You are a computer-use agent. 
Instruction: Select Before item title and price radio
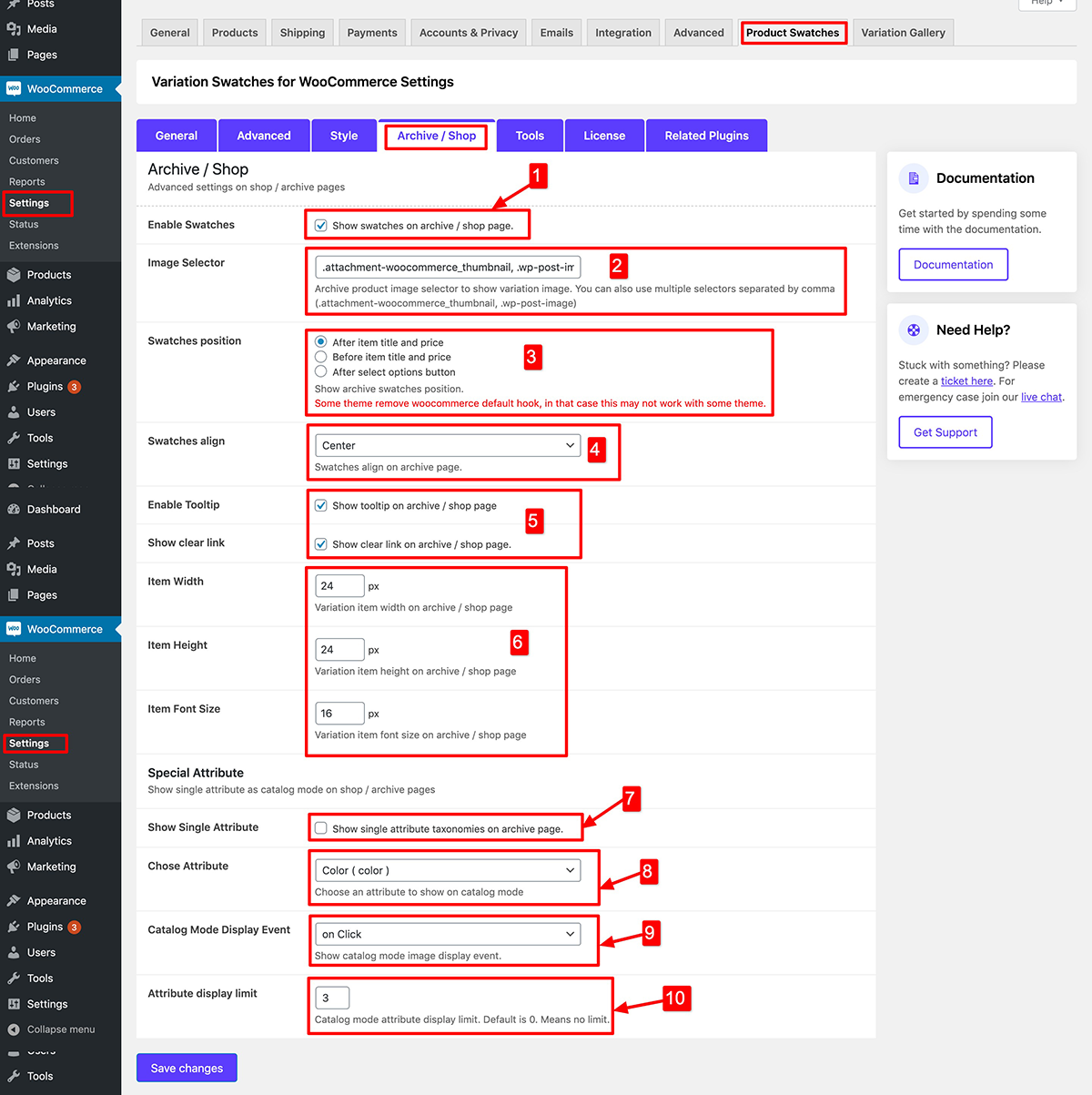(x=321, y=357)
